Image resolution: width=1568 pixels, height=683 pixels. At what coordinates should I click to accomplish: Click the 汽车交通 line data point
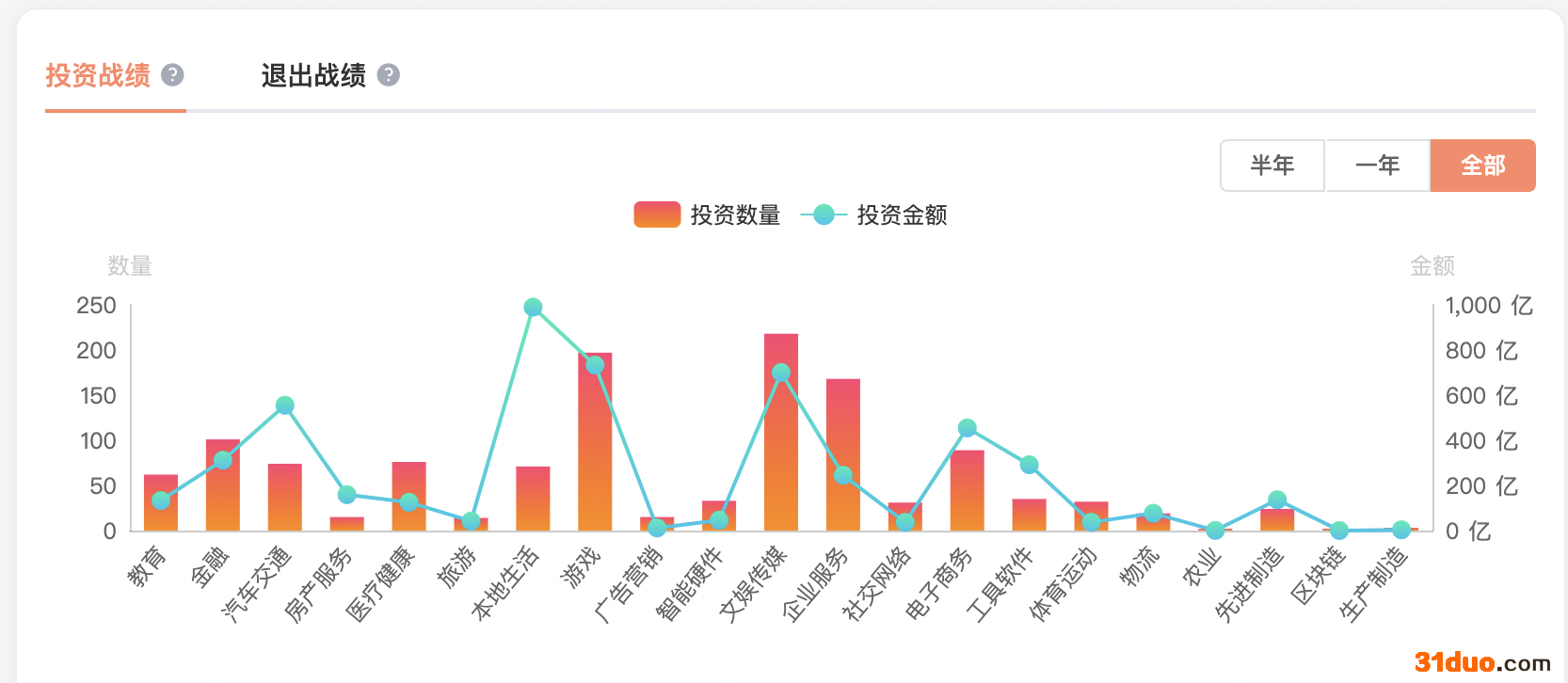tap(285, 405)
